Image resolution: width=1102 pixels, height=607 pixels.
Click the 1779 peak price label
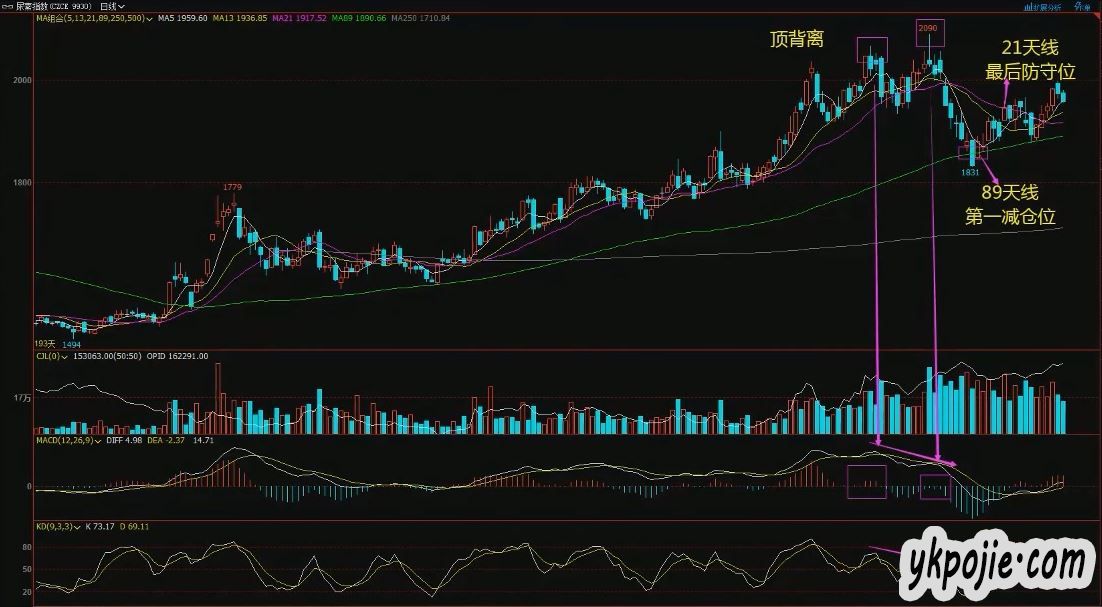click(232, 187)
